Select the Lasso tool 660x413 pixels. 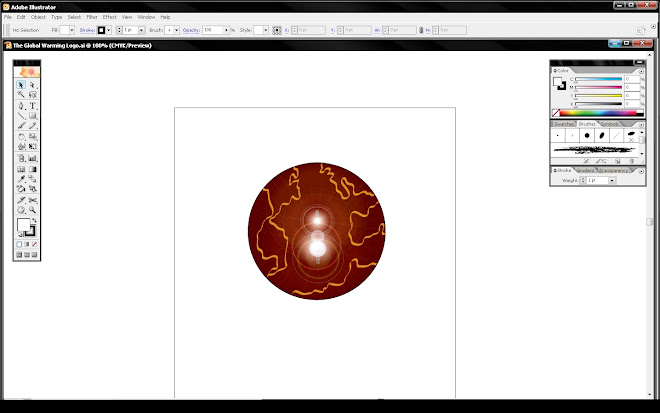(x=32, y=95)
